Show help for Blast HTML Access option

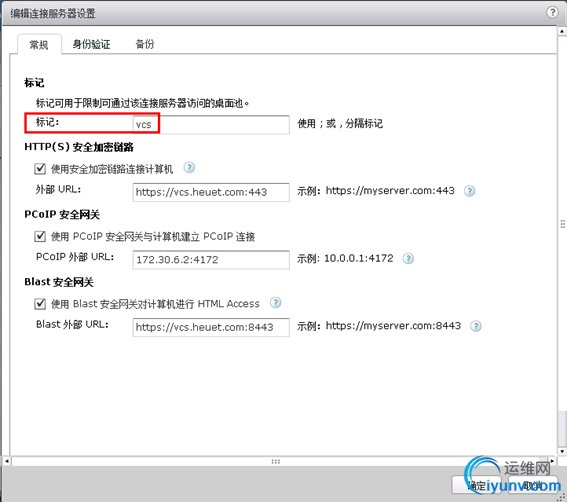click(276, 303)
